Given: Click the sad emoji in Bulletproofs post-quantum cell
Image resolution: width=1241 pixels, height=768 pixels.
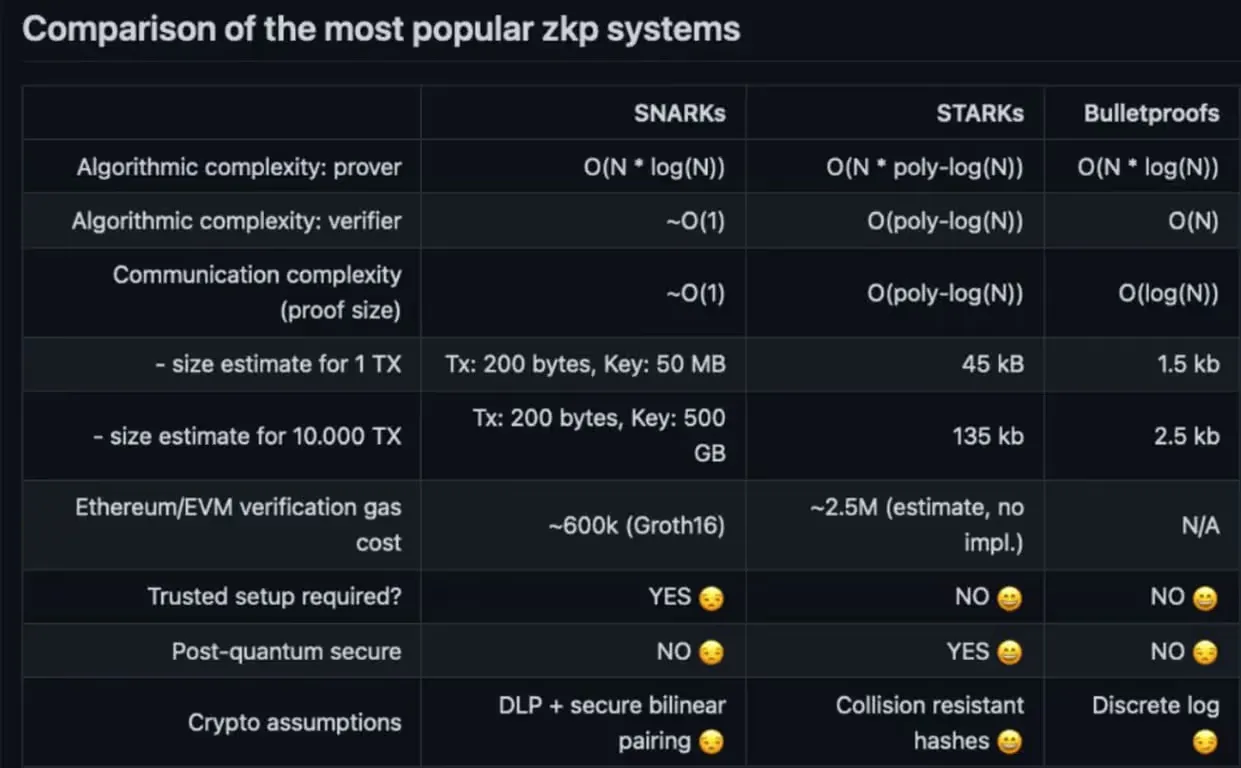Looking at the screenshot, I should (x=1205, y=652).
